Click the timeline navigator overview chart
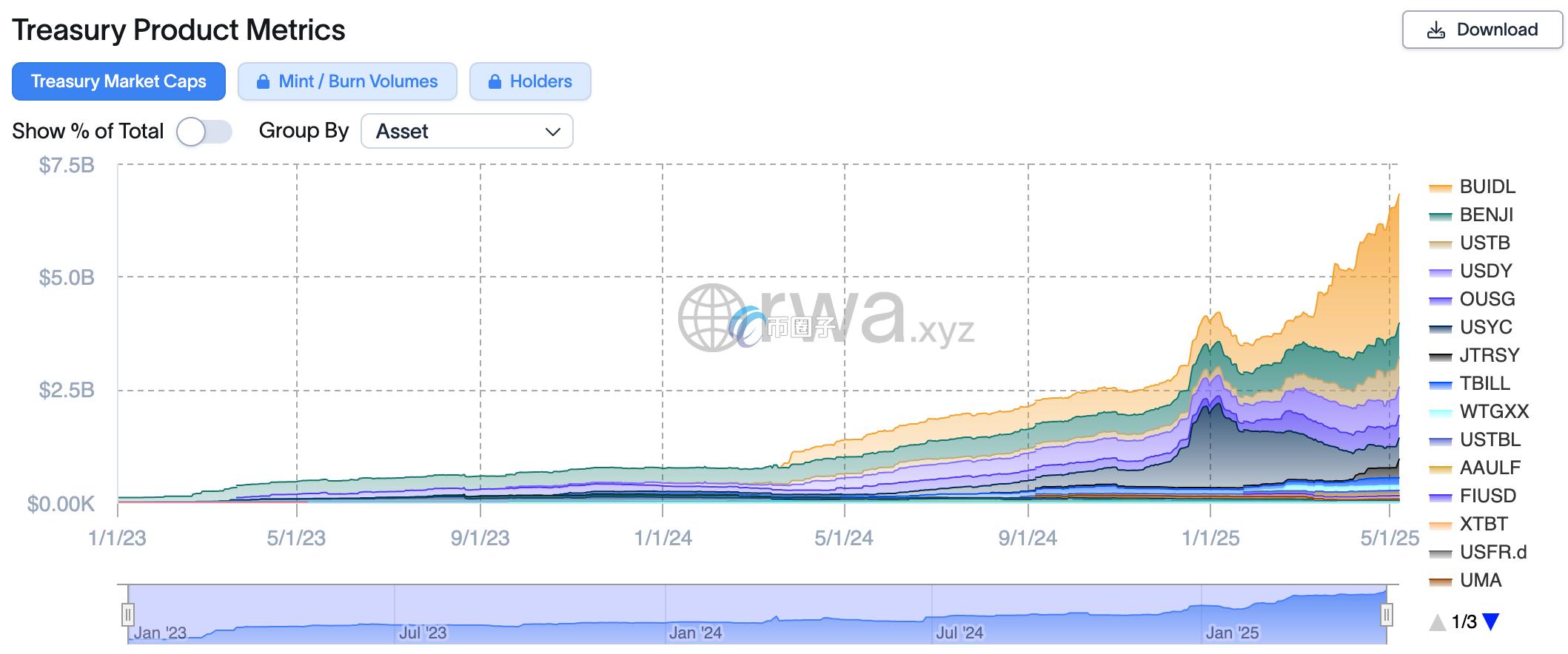This screenshot has height=654, width=1568. point(755,615)
